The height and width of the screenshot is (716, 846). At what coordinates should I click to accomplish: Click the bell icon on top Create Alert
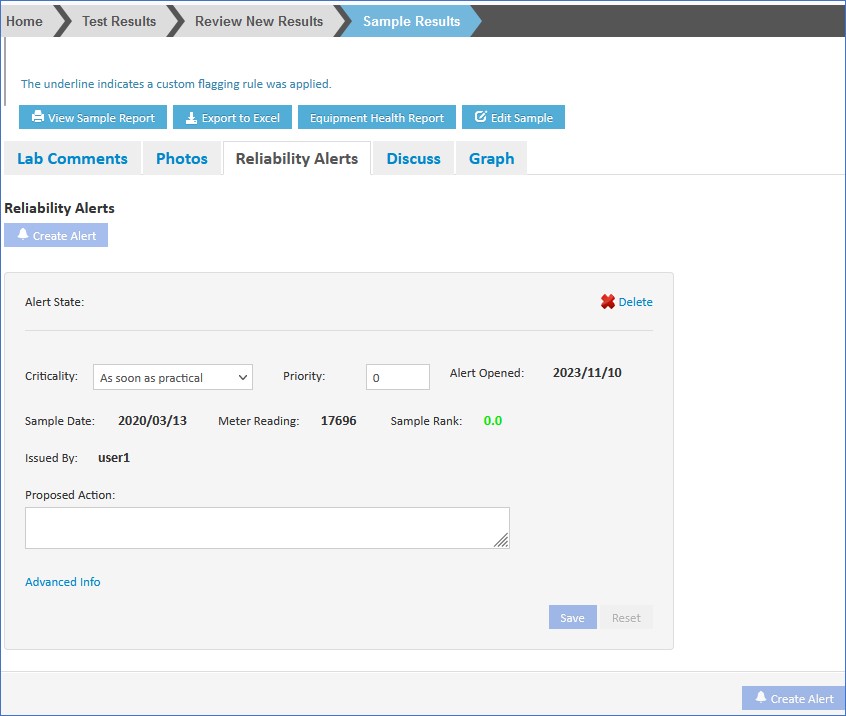tap(23, 235)
